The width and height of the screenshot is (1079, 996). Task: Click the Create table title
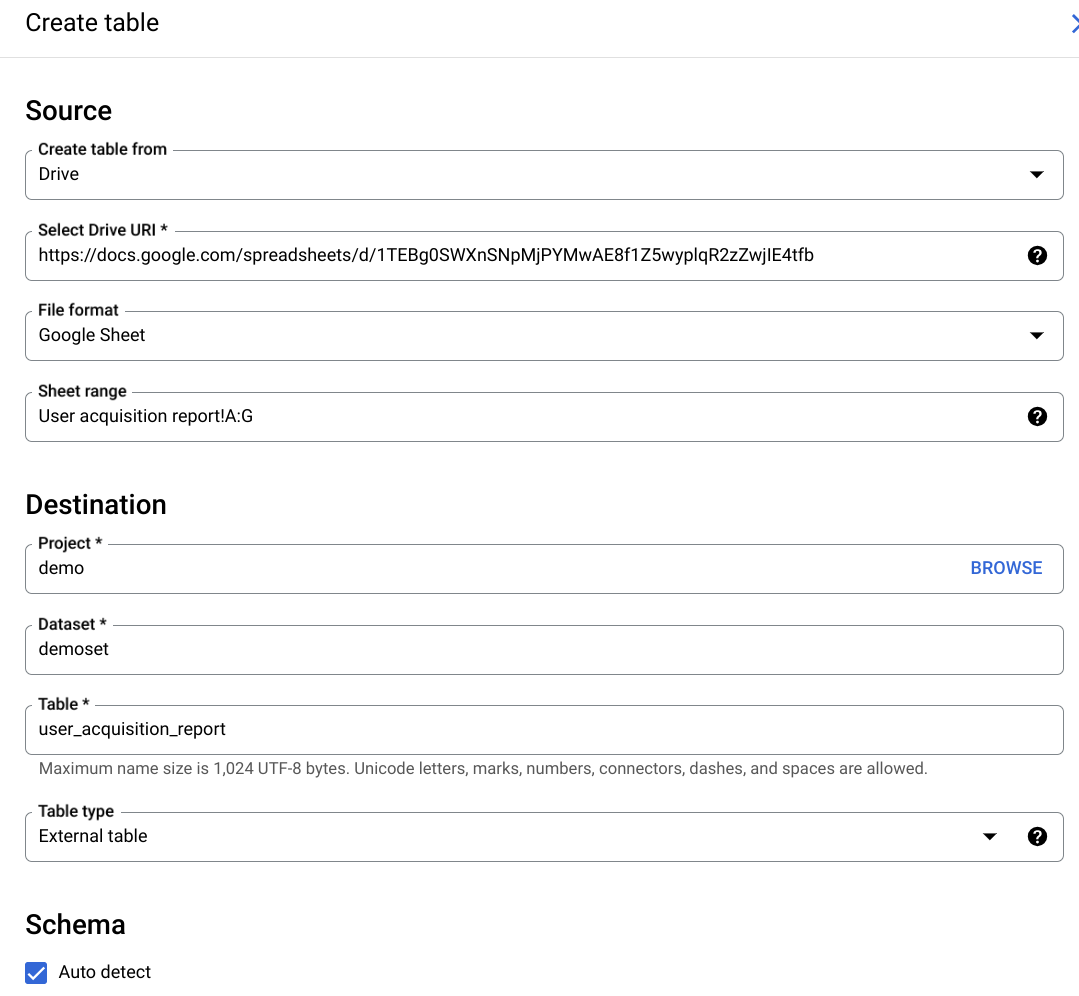(x=91, y=22)
